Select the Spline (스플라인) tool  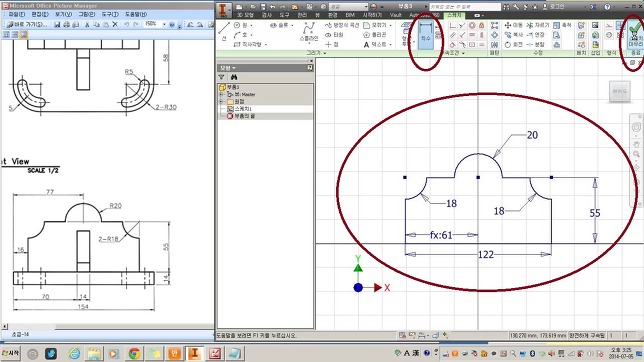(x=309, y=32)
